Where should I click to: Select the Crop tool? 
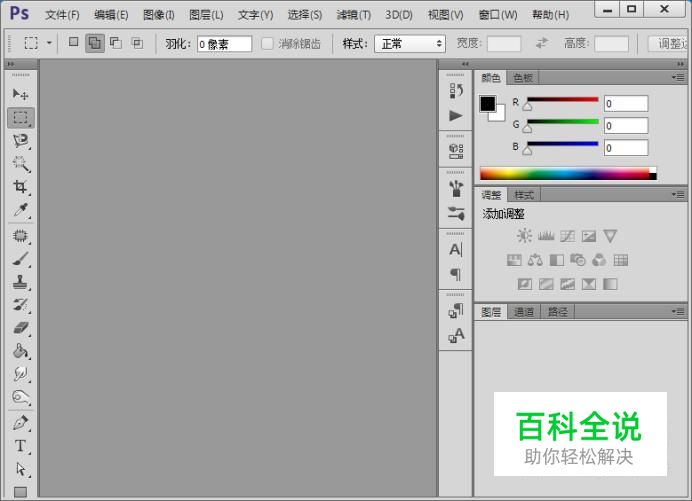(20, 187)
